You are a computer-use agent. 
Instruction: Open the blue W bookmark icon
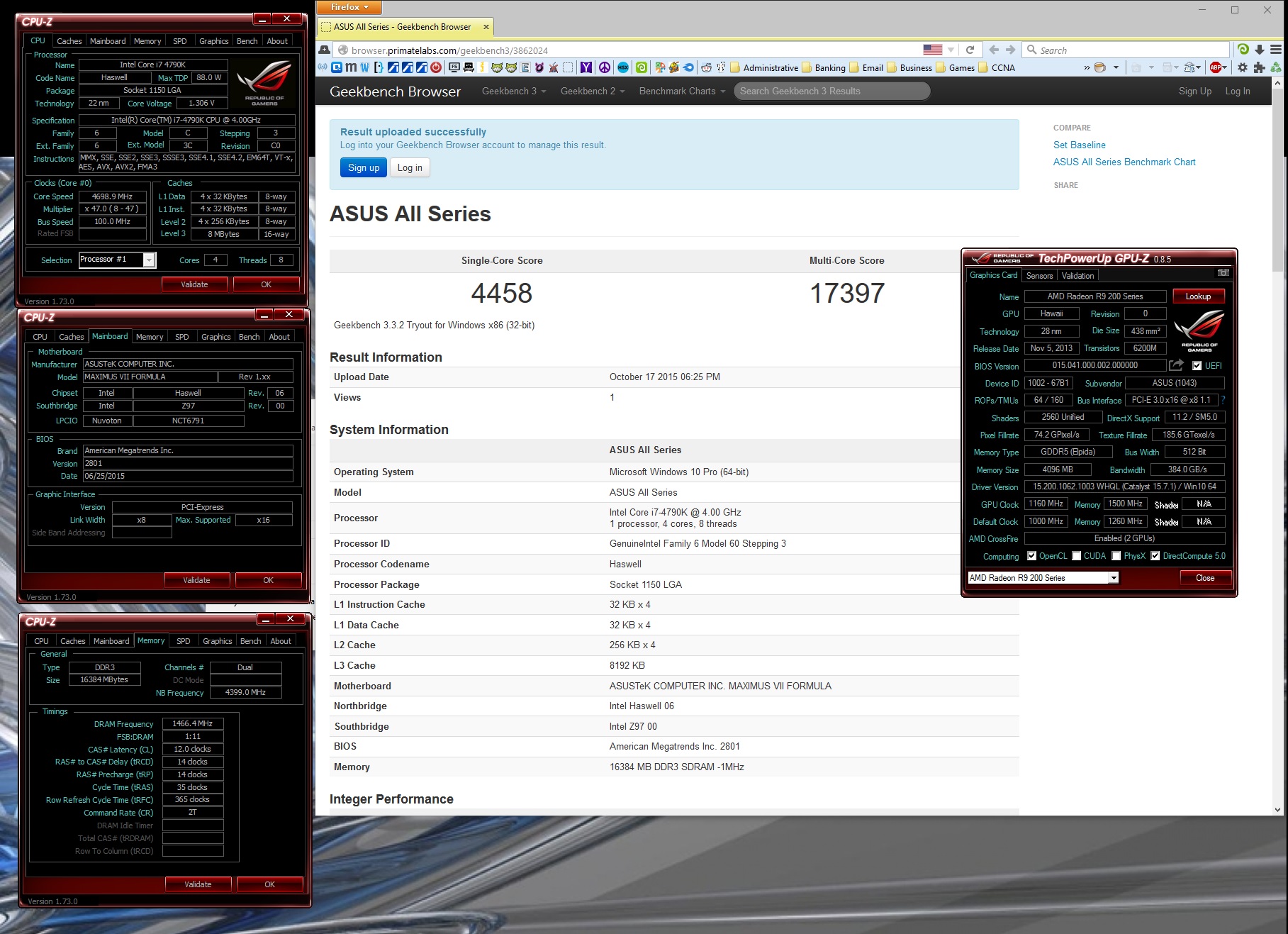pos(364,67)
